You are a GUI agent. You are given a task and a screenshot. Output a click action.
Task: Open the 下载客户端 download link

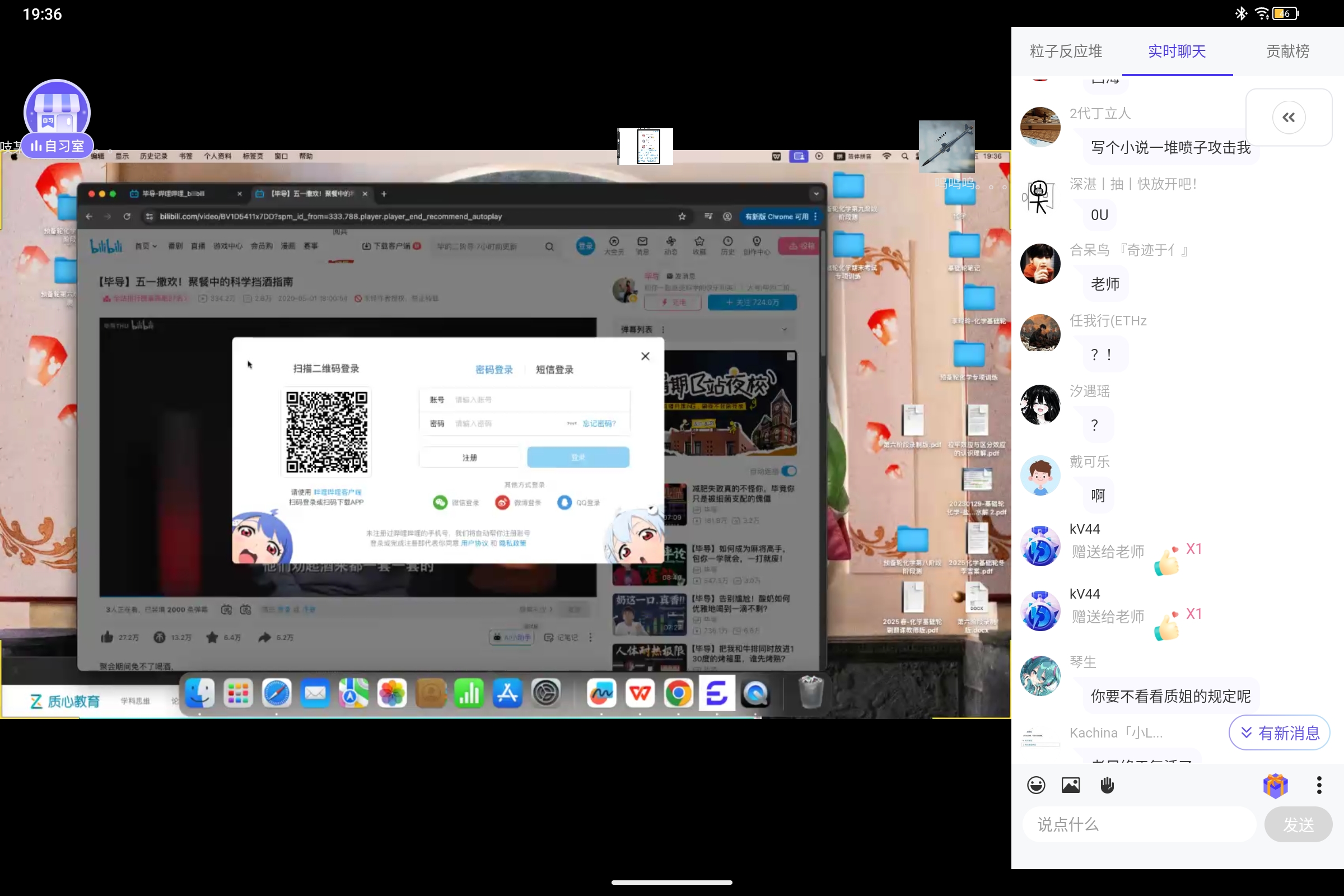point(391,246)
